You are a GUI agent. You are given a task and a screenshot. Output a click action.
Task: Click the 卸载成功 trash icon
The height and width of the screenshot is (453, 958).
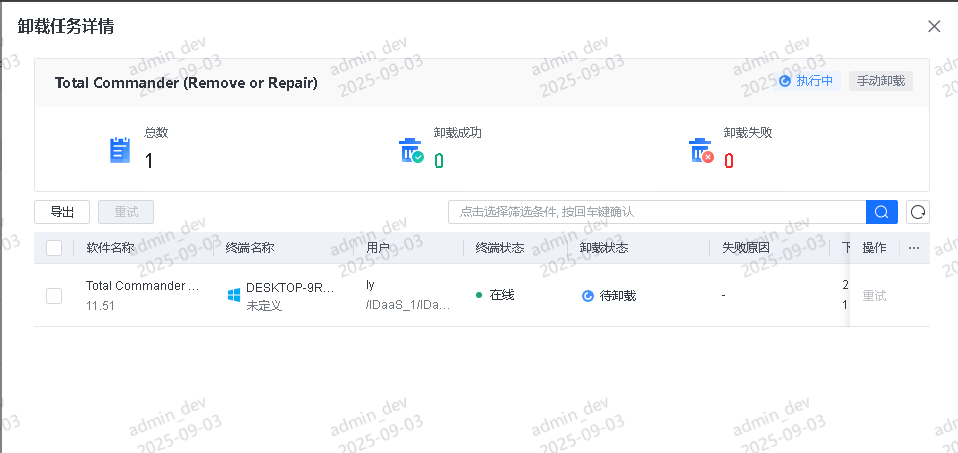tap(411, 150)
